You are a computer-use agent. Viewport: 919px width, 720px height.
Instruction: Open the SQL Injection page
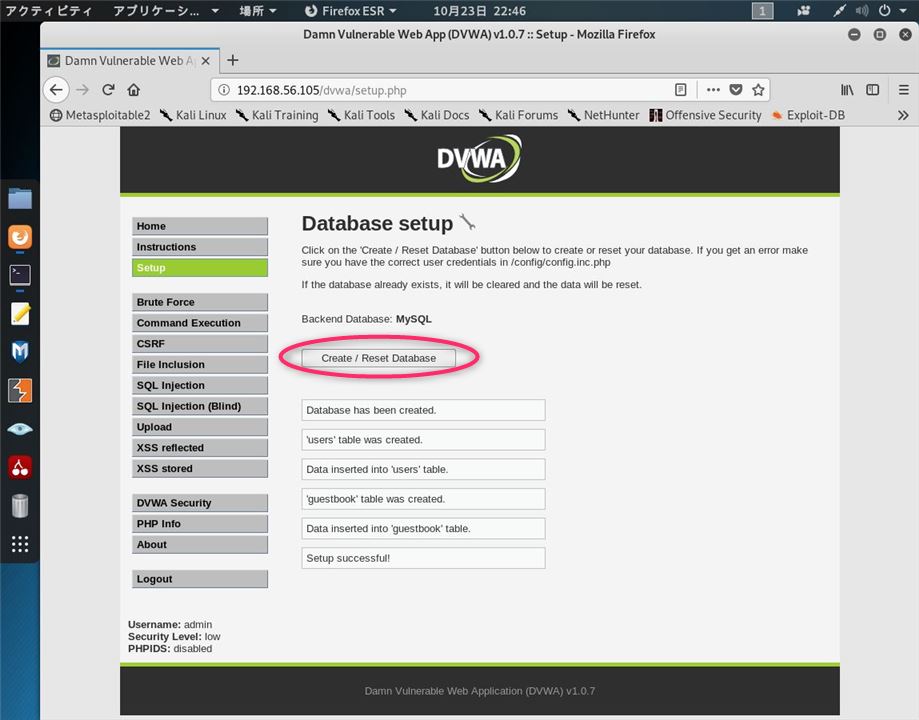click(200, 386)
